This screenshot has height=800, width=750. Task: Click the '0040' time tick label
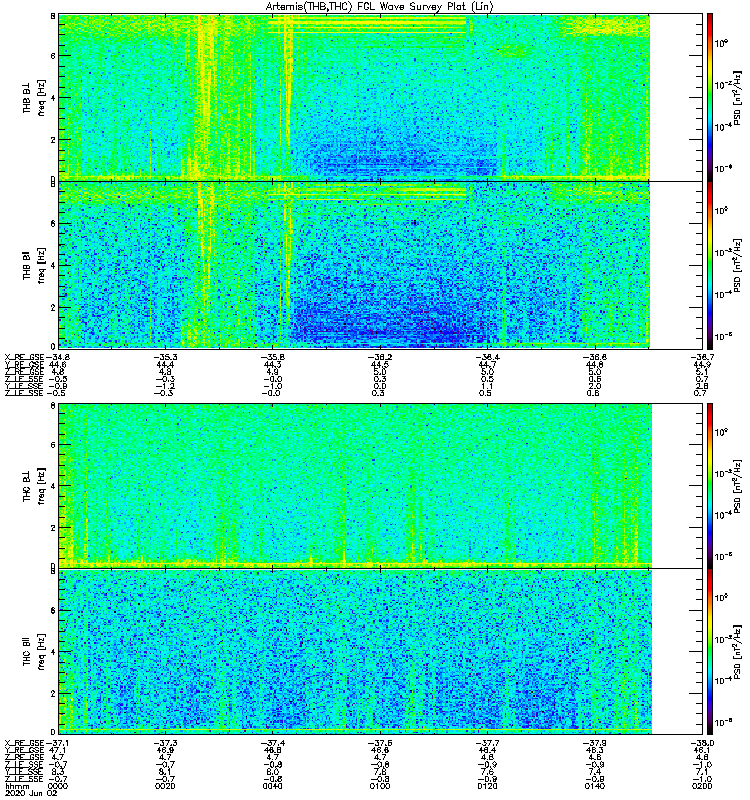click(x=272, y=786)
